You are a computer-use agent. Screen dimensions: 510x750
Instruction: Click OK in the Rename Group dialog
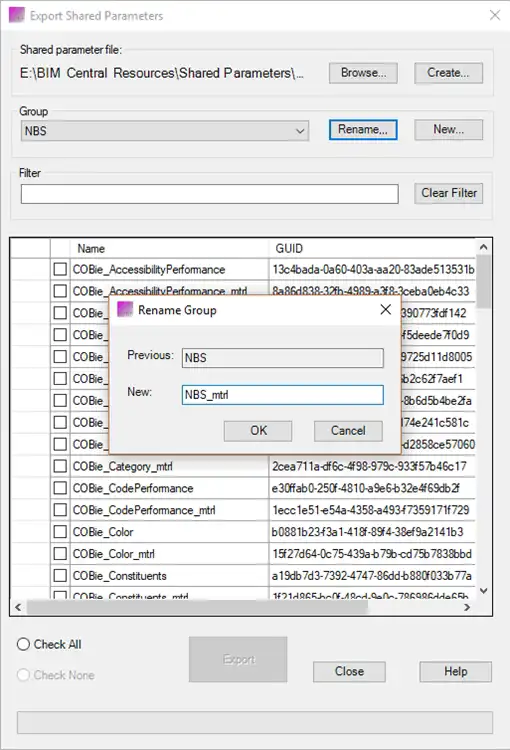[x=258, y=431]
